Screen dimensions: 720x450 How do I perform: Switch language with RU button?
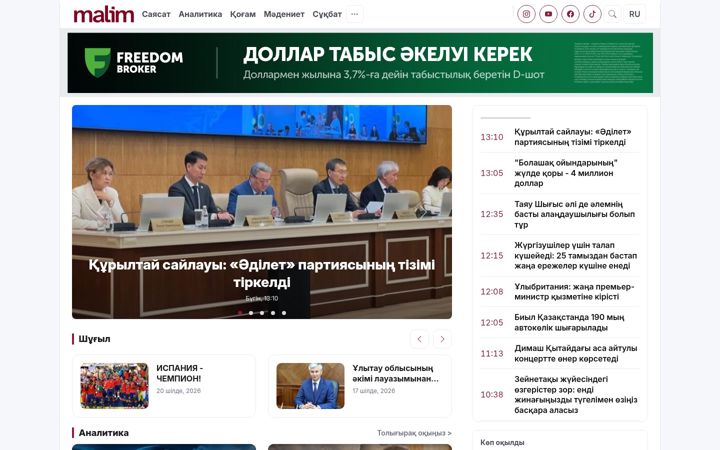(x=635, y=14)
